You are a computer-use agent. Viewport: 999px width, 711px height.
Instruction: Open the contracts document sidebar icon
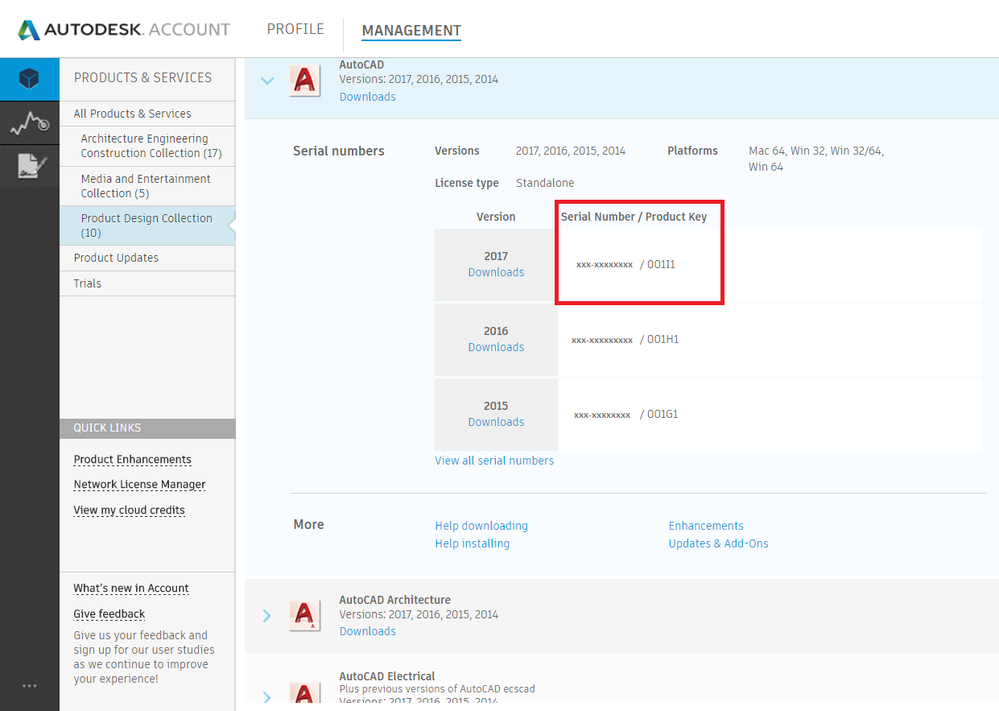click(x=29, y=166)
